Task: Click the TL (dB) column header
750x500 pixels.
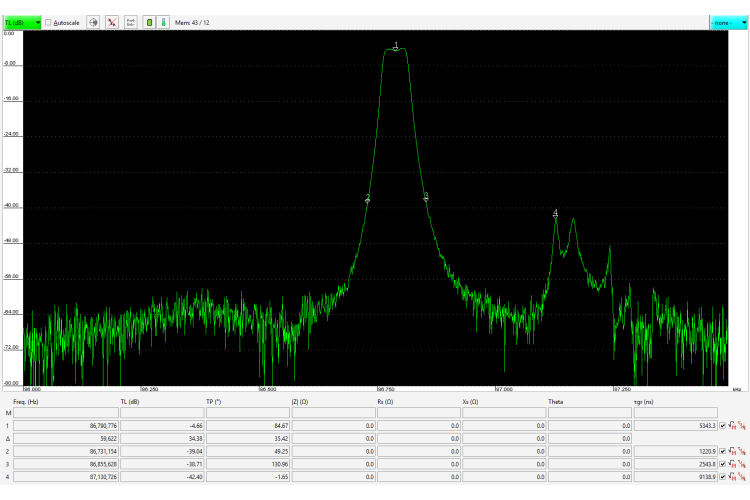Action: tap(130, 401)
